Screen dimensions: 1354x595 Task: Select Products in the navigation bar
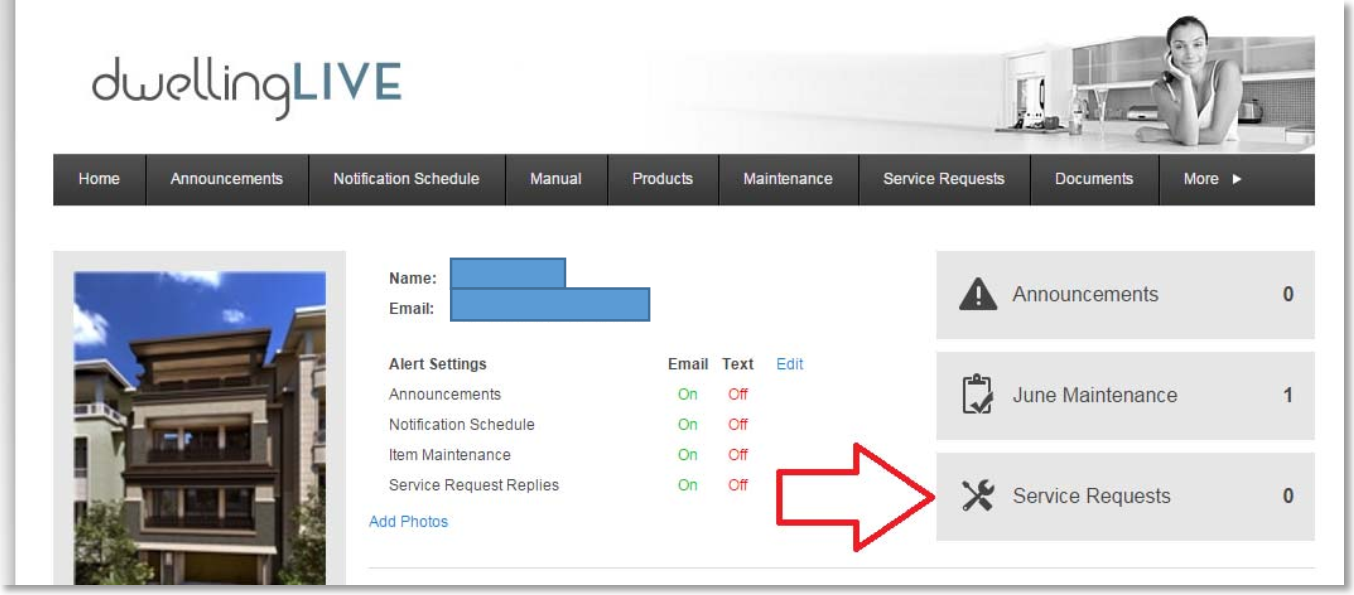[x=662, y=180]
